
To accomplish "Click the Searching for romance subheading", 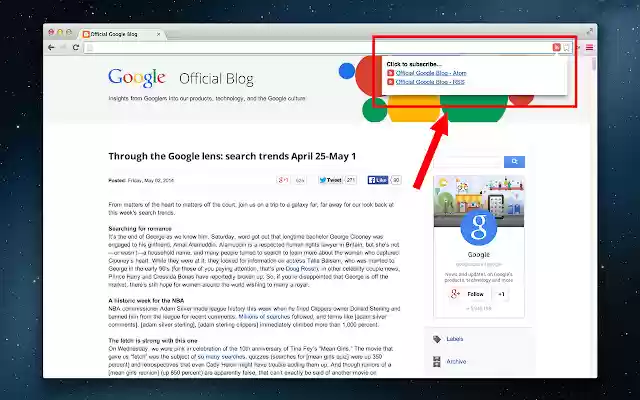I will pyautogui.click(x=140, y=229).
